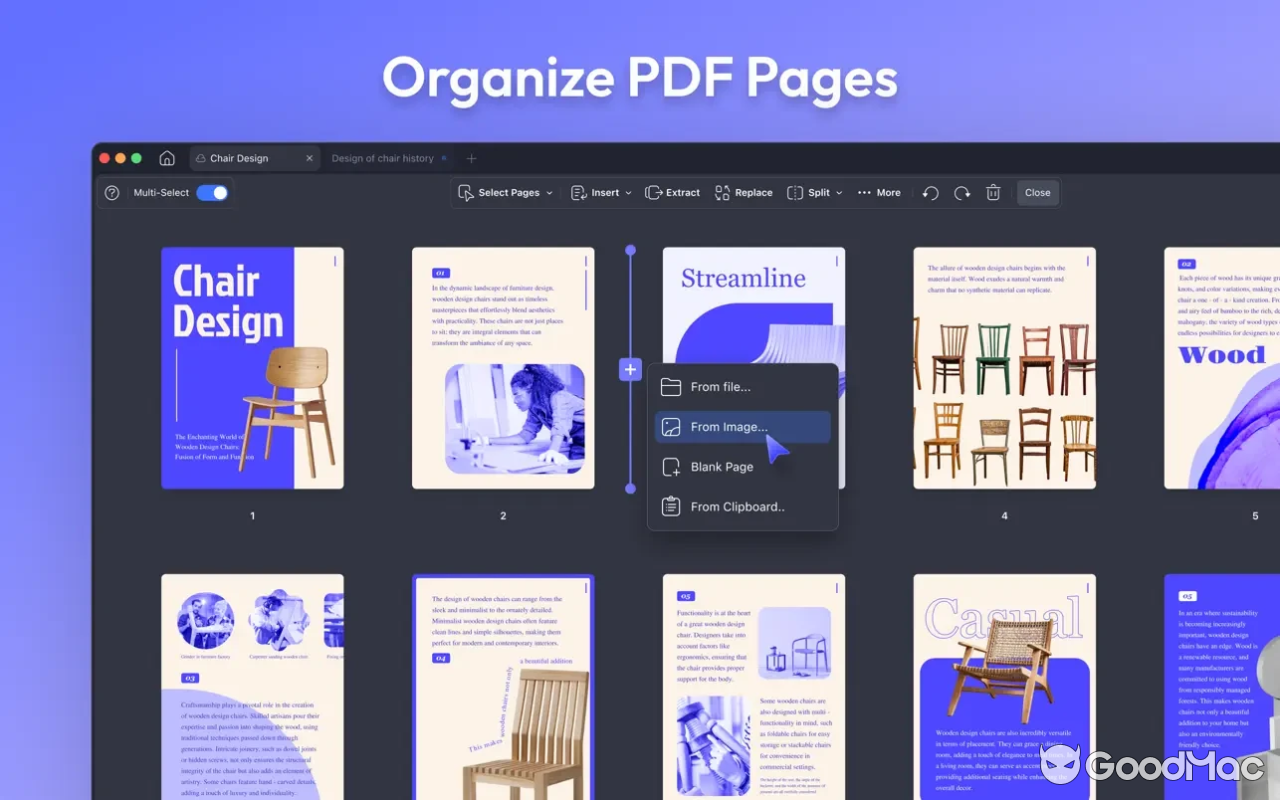Select the Wood page thumbnail
The width and height of the screenshot is (1280, 800).
[1221, 368]
